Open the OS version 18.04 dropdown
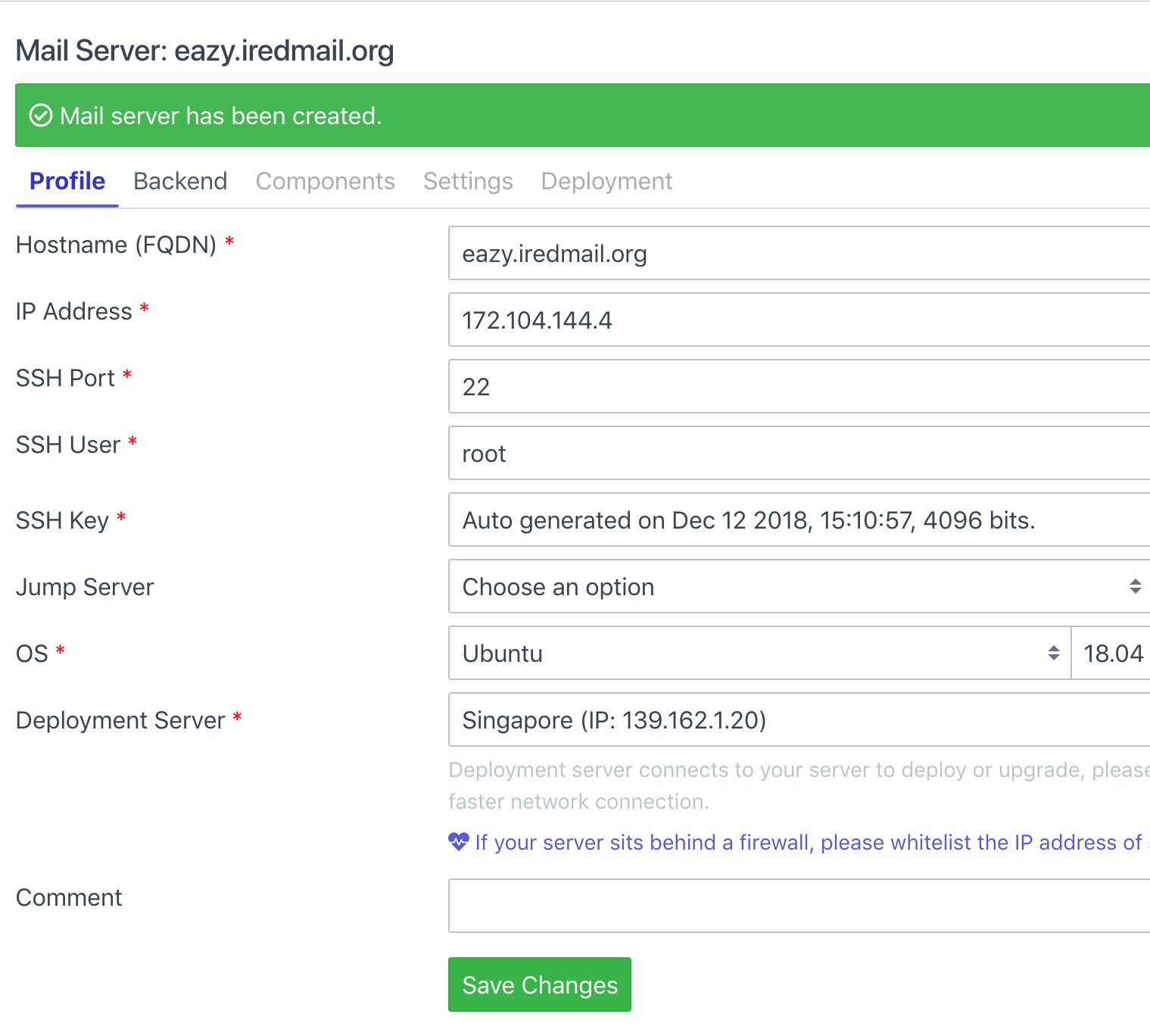The image size is (1150, 1036). point(1111,654)
